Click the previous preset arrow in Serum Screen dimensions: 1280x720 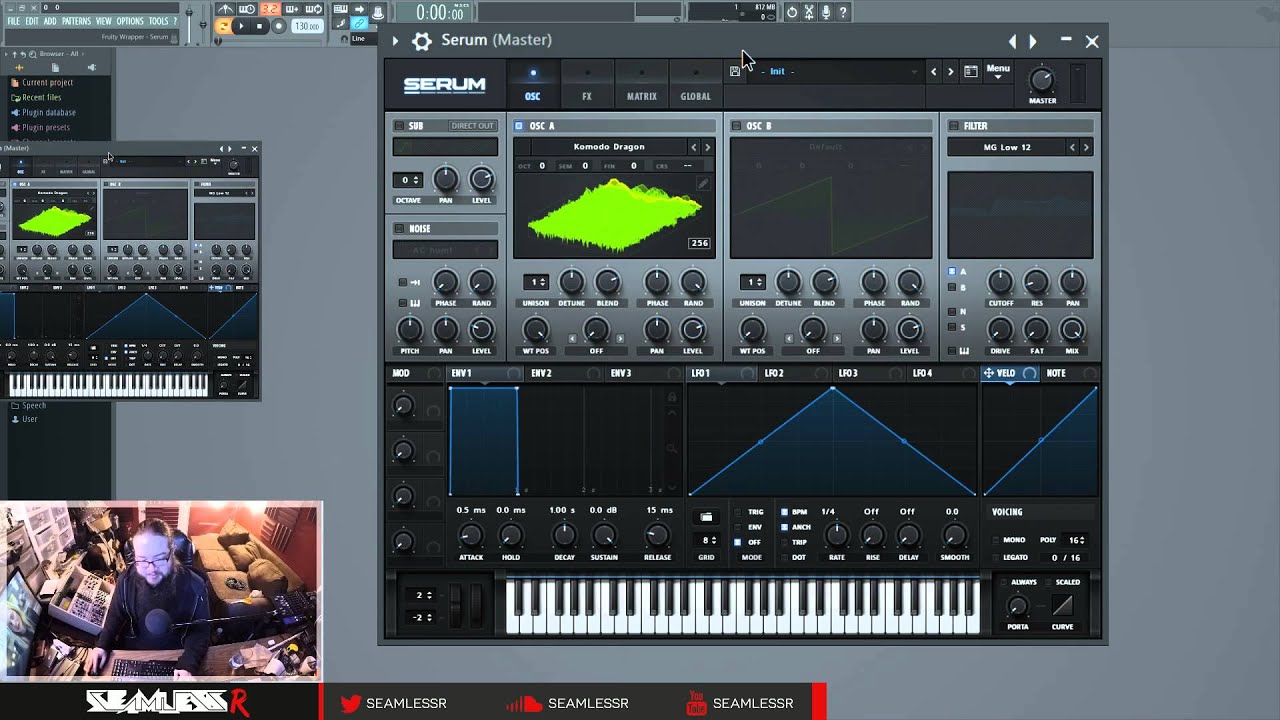[x=934, y=72]
